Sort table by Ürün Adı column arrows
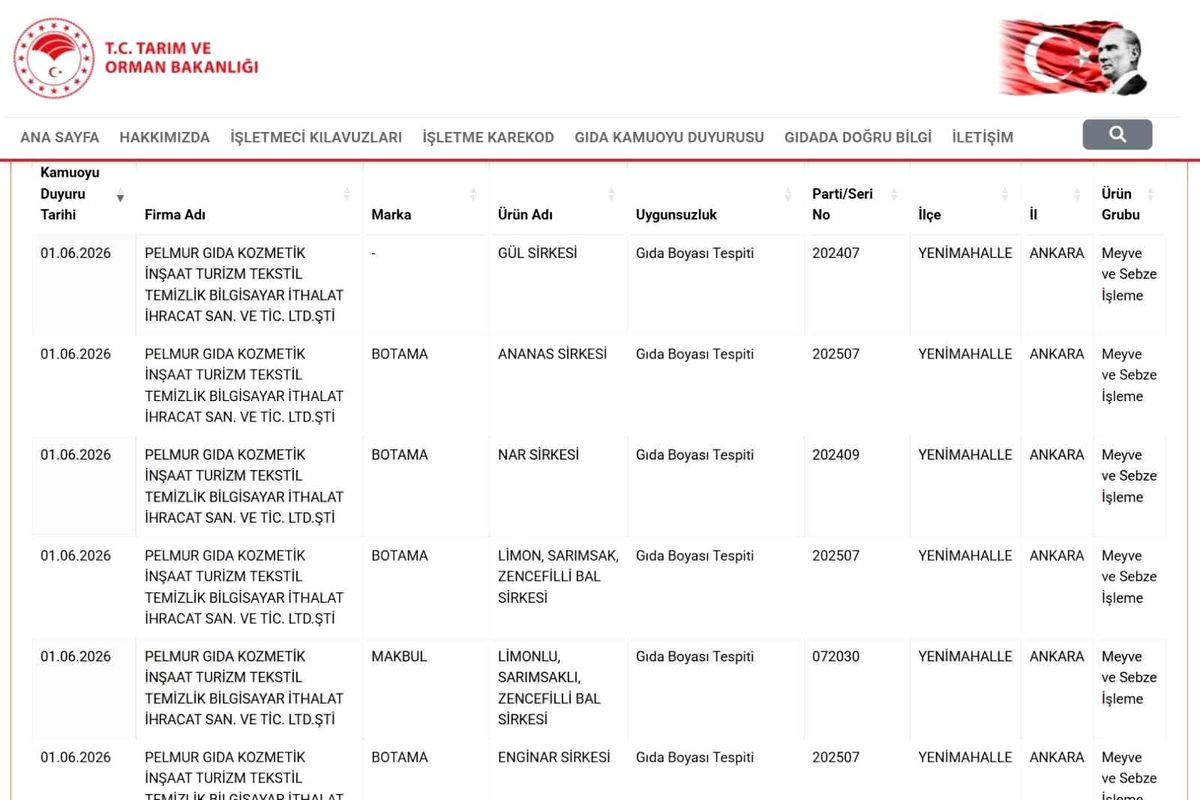The image size is (1200, 800). coord(611,194)
